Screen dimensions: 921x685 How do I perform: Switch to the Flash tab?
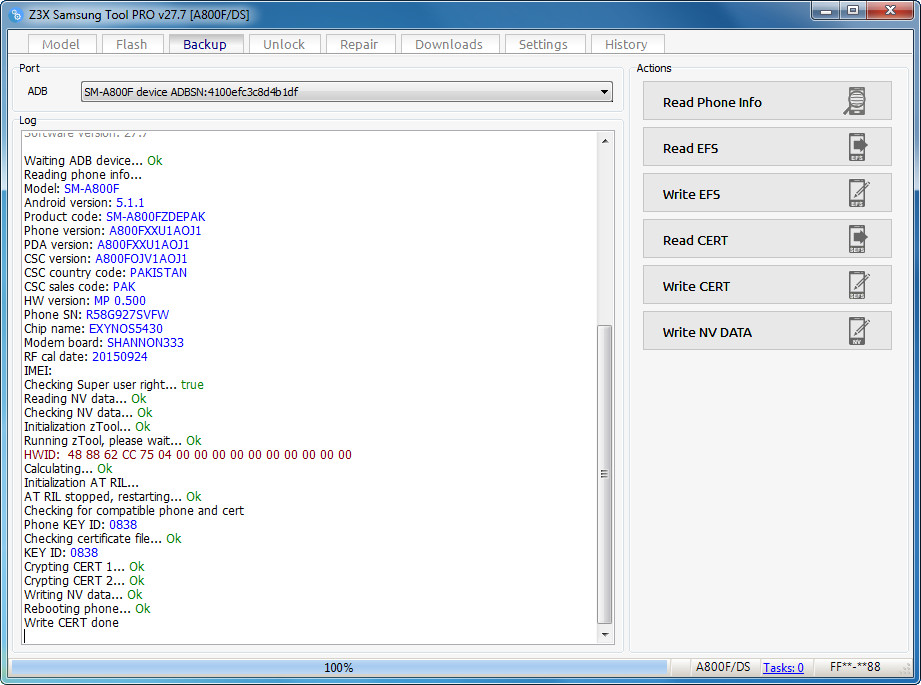tap(132, 44)
